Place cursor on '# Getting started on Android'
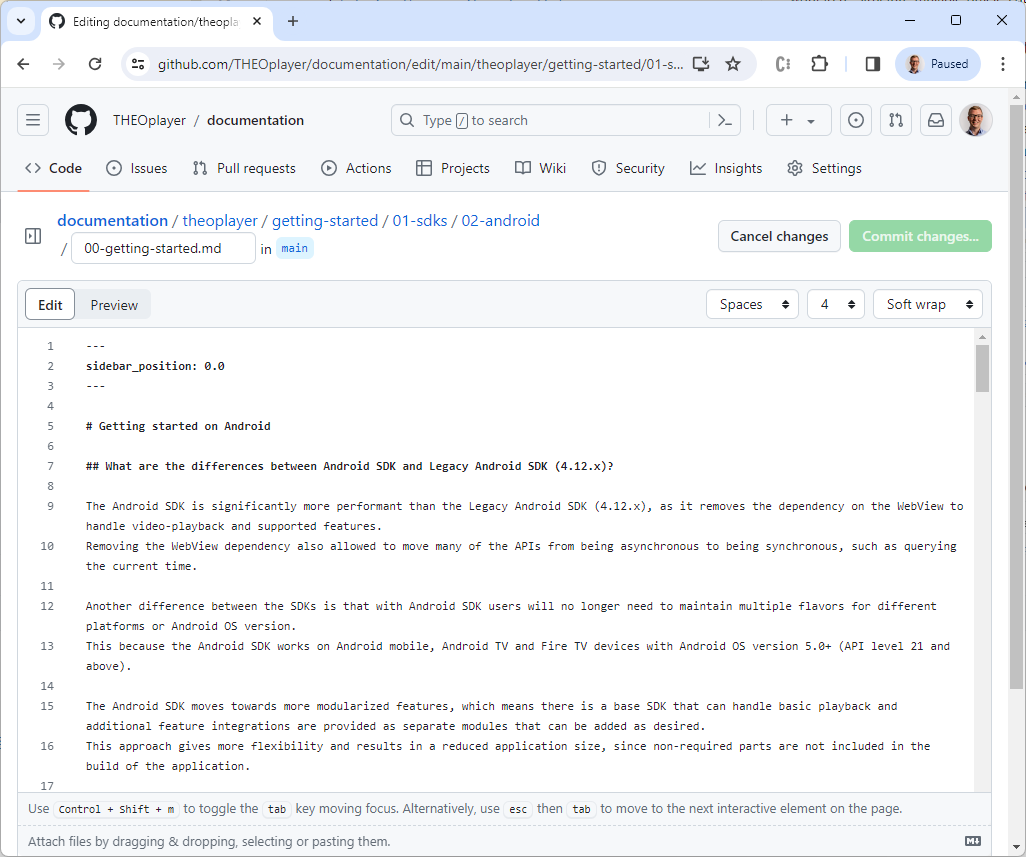 pos(178,427)
